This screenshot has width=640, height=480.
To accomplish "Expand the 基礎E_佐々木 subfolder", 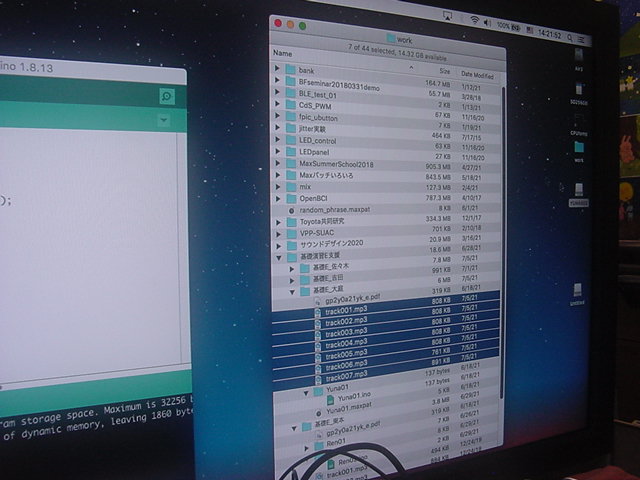I will coord(292,269).
